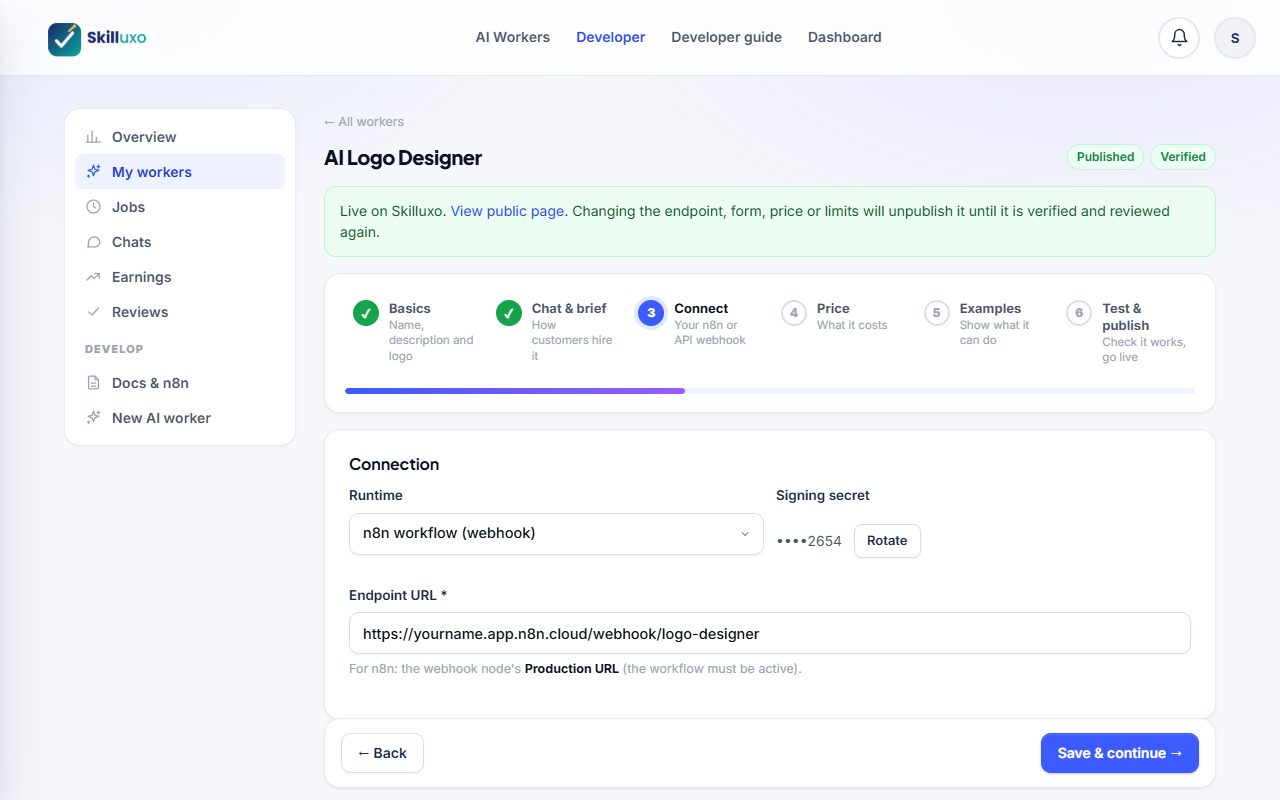The width and height of the screenshot is (1280, 800).
Task: Rotate the signing secret
Action: click(x=887, y=541)
